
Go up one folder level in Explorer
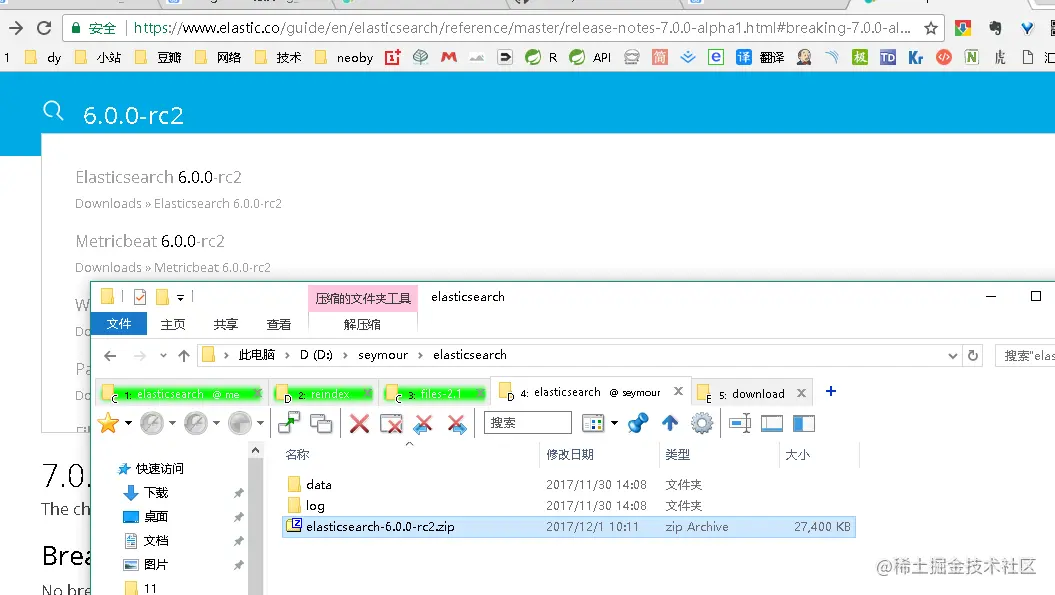[184, 355]
